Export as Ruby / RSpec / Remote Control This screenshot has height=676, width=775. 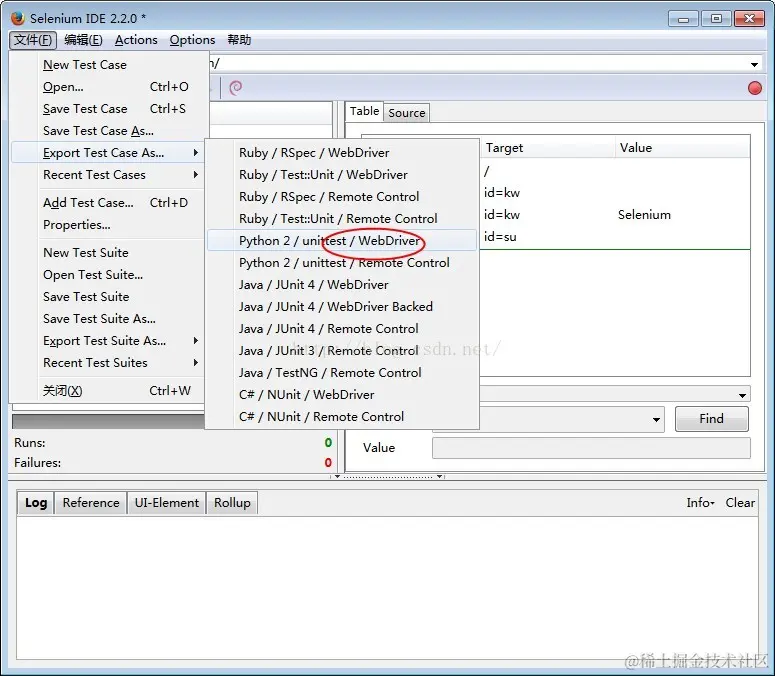[342, 197]
